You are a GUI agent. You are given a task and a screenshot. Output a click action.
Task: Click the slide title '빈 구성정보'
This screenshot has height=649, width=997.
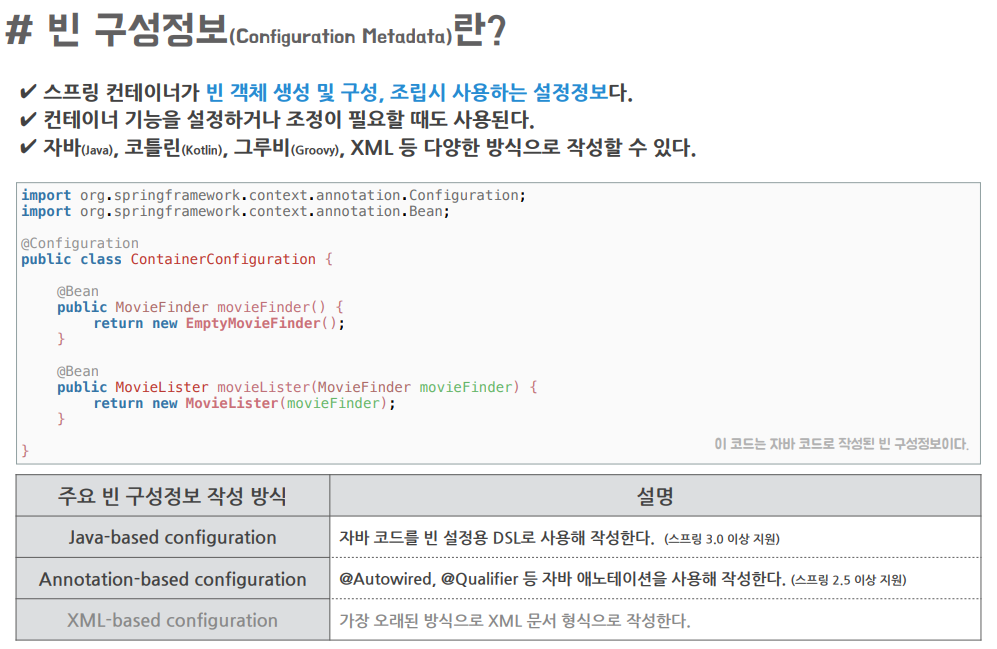137,30
